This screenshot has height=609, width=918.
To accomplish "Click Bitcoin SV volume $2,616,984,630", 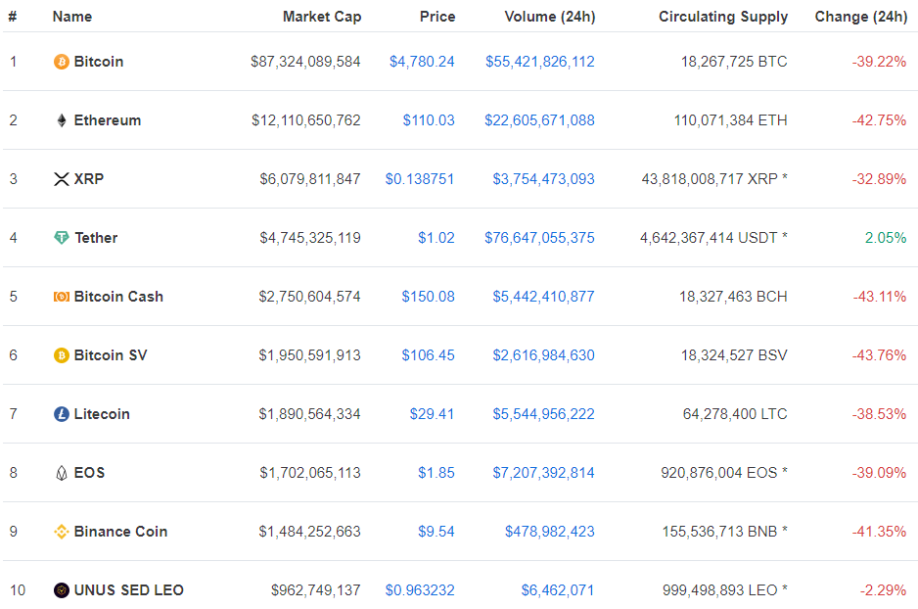I will 543,355.
